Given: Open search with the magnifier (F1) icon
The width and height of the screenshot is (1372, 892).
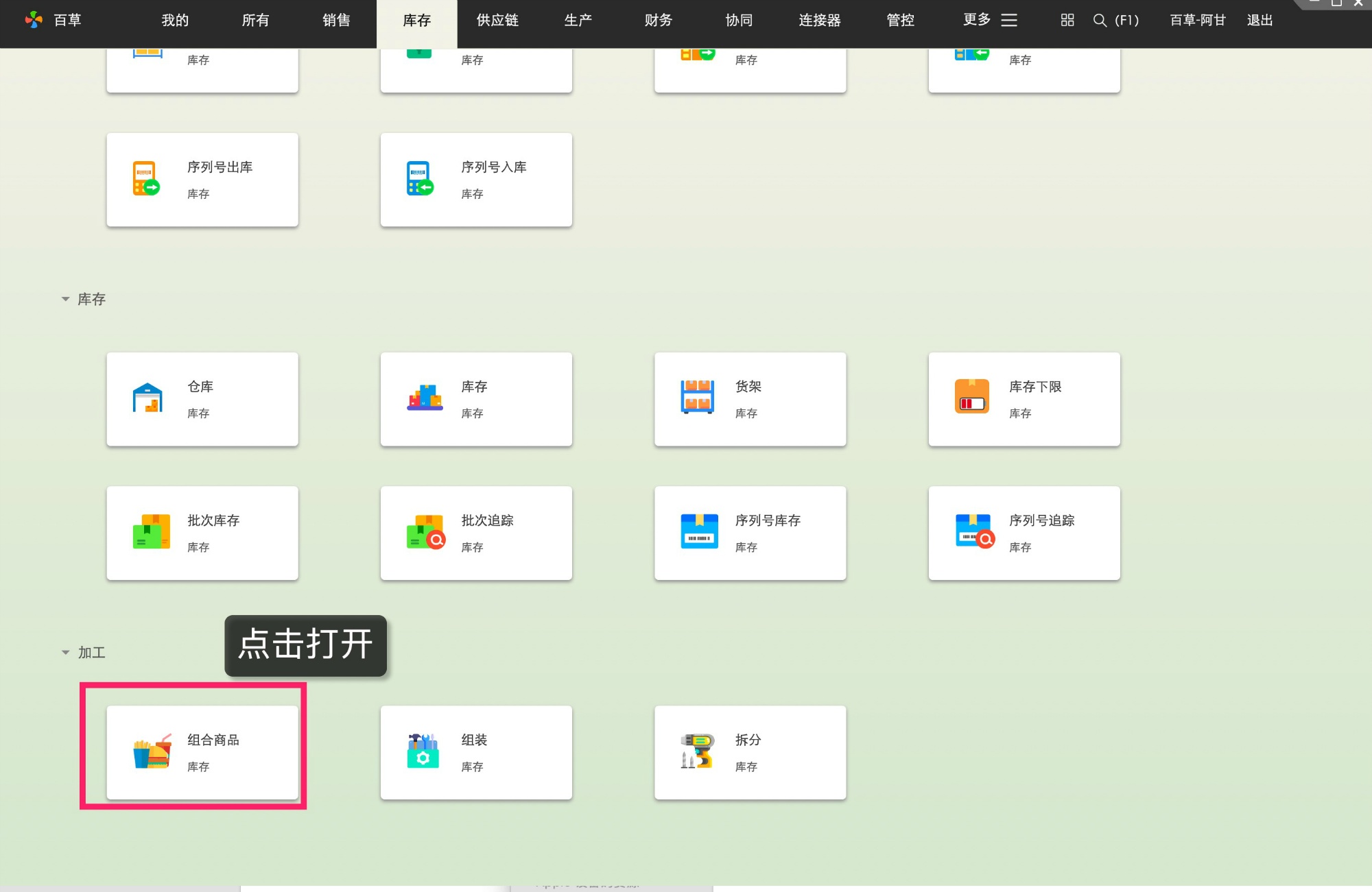Looking at the screenshot, I should [x=1099, y=21].
